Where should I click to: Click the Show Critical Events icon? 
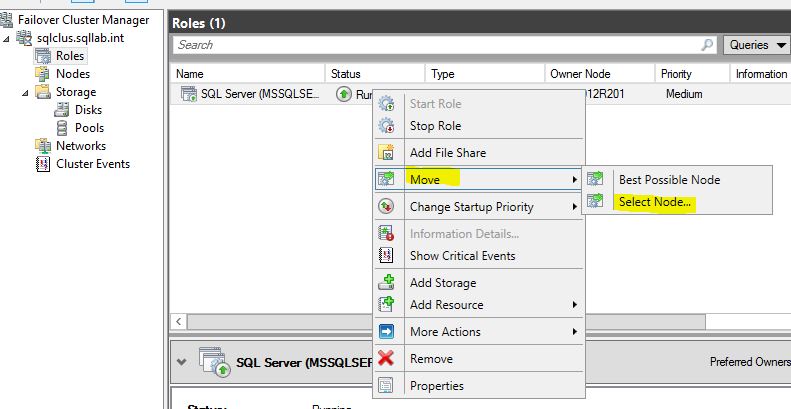[386, 256]
